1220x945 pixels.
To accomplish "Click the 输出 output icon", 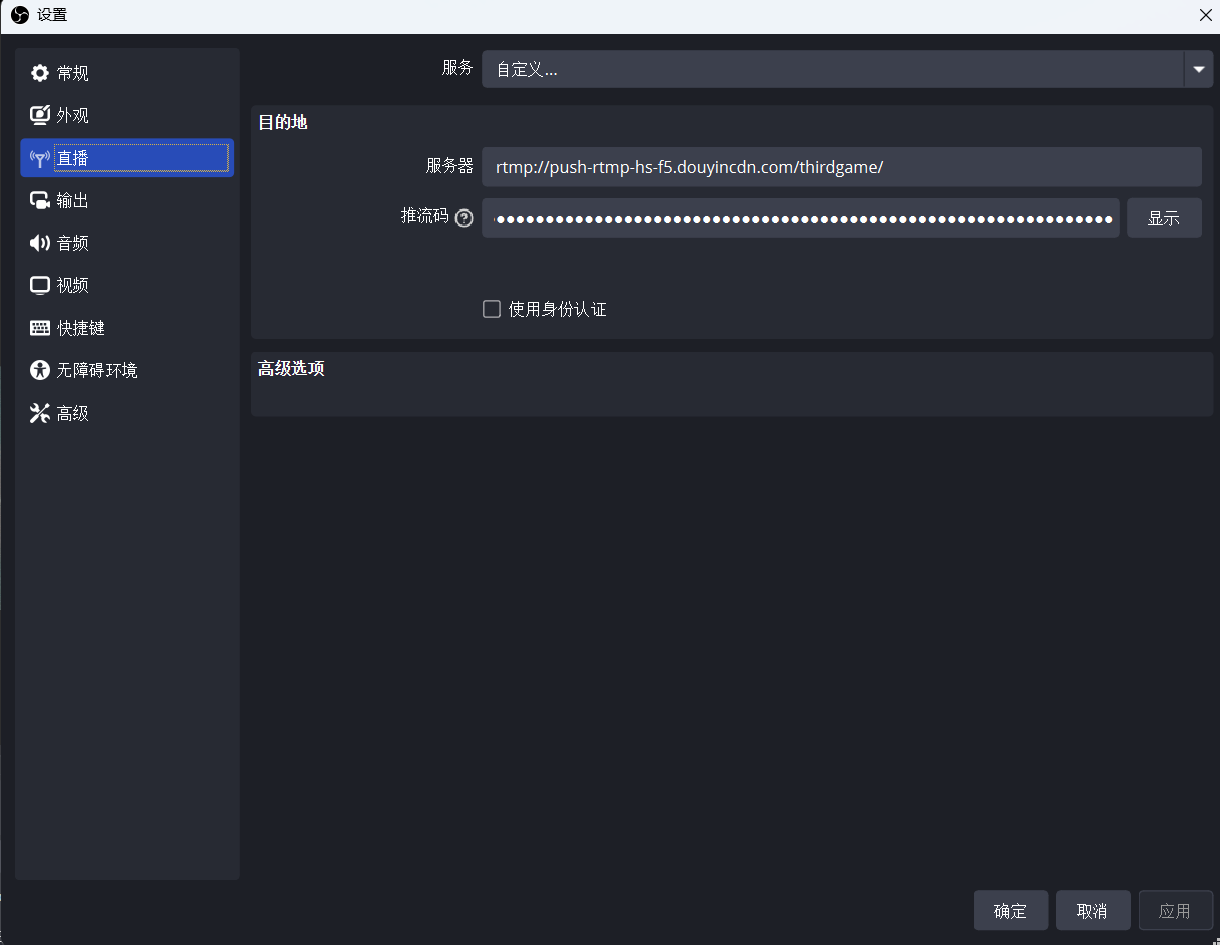I will click(x=40, y=201).
